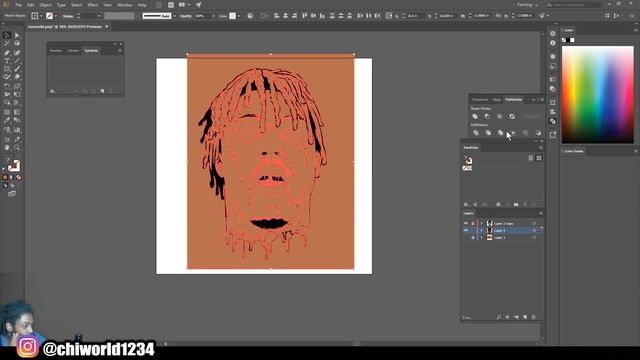640x360 pixels.
Task: Toggle lock on Layer 1
Action: (473, 238)
